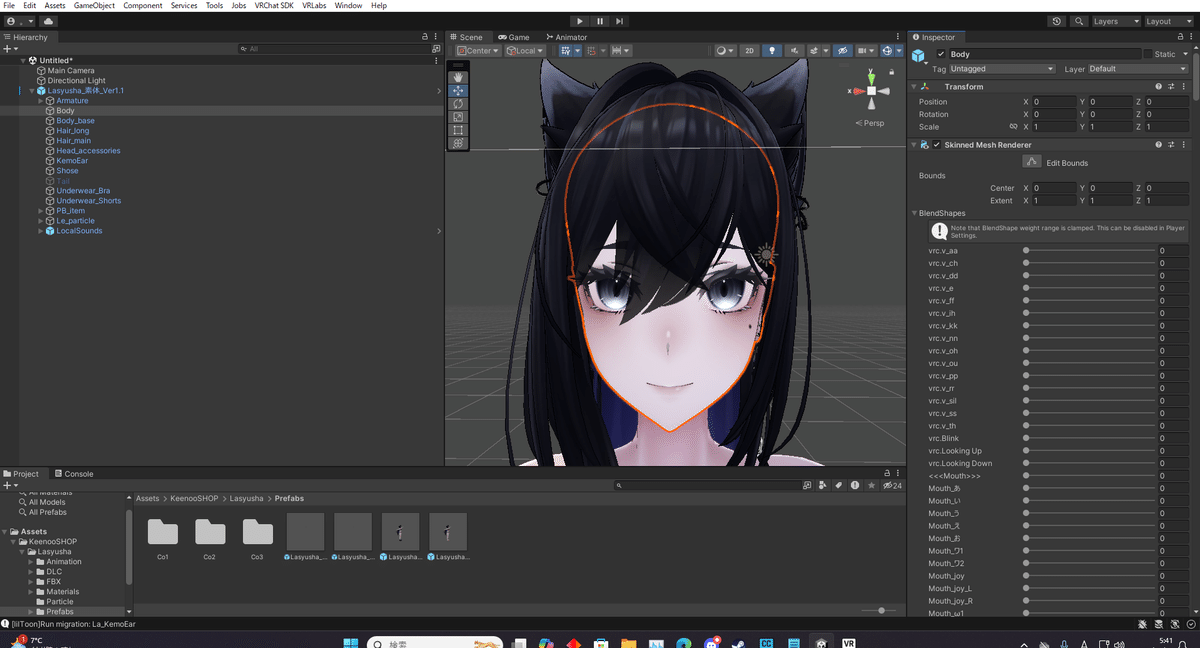Image resolution: width=1200 pixels, height=648 pixels.
Task: Select the Move tool in scene
Action: (x=458, y=90)
